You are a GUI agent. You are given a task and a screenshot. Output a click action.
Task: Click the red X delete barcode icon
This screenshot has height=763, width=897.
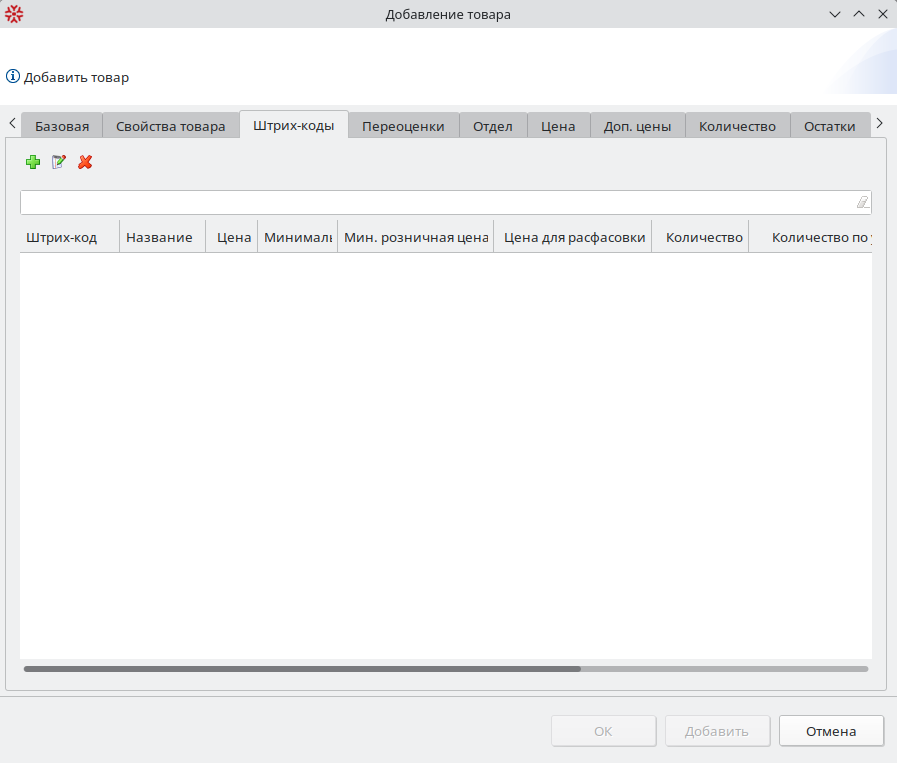(85, 162)
